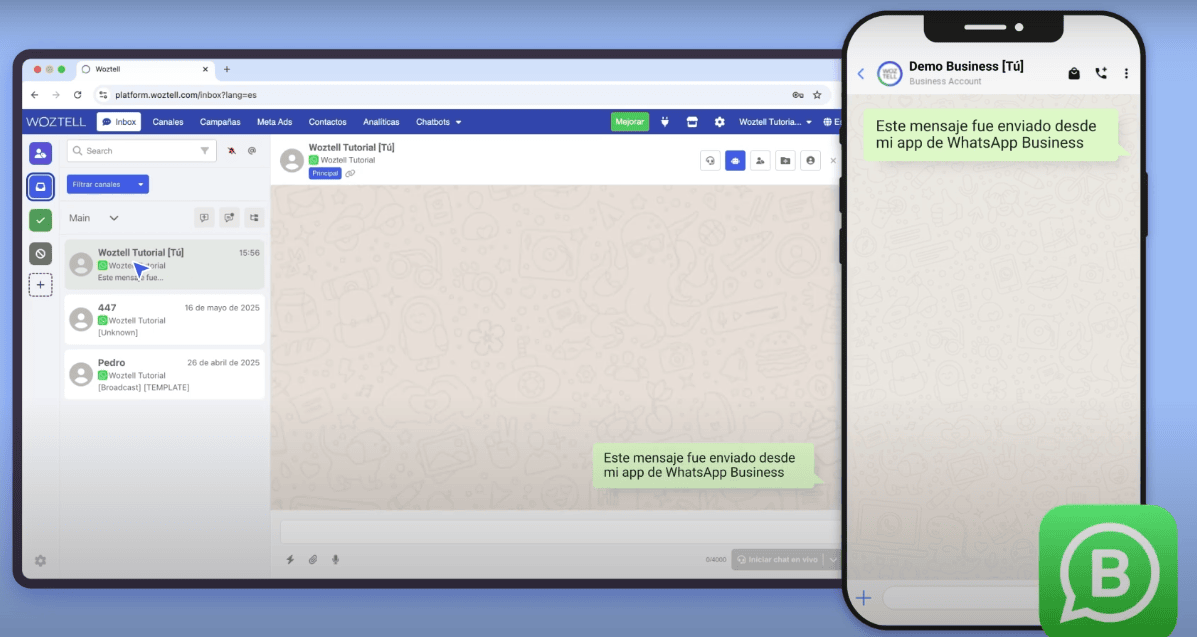Click the new message icon beside Main
This screenshot has height=637, width=1197.
pos(204,218)
